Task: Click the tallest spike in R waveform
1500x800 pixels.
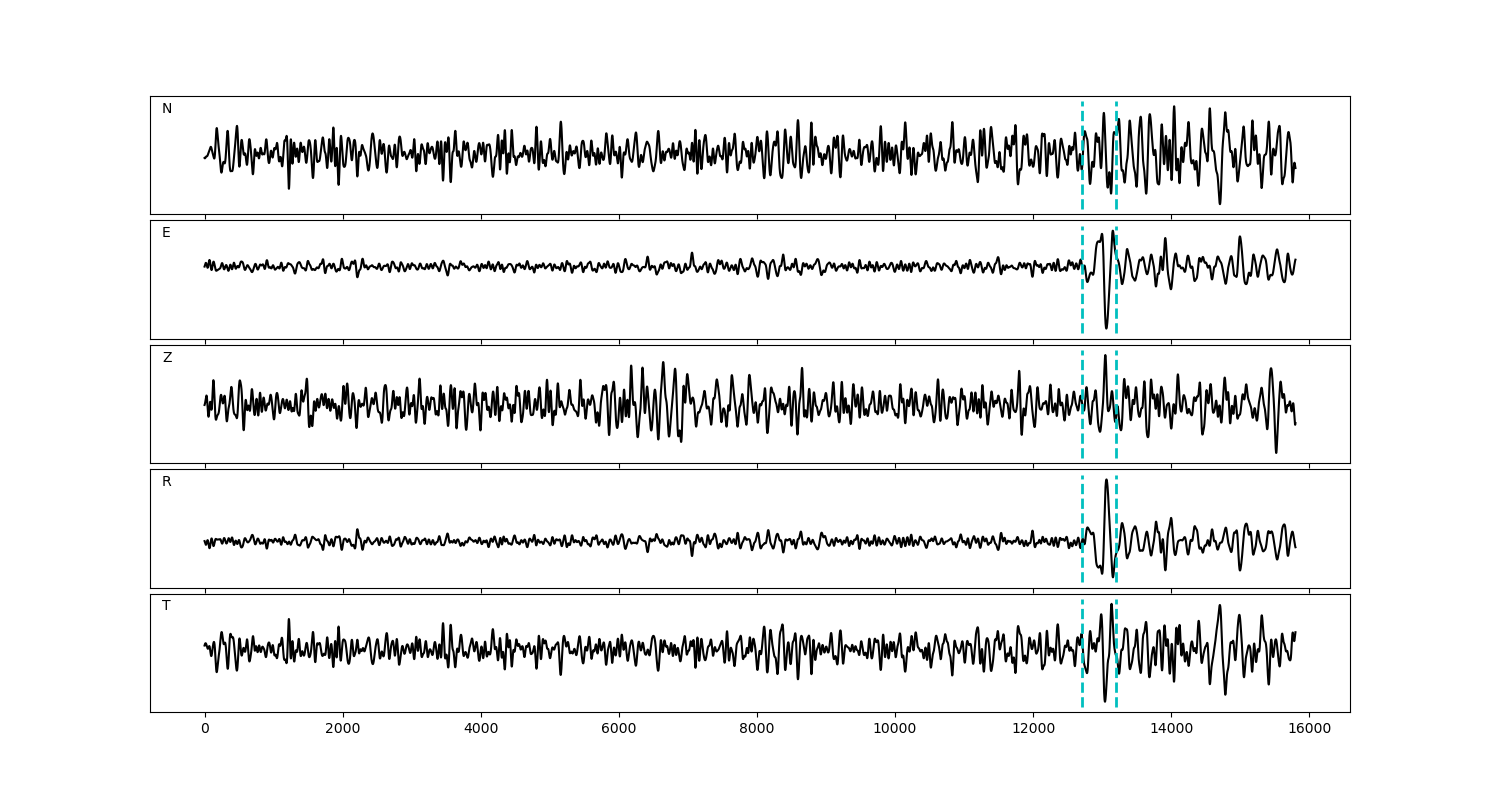Action: click(1106, 482)
